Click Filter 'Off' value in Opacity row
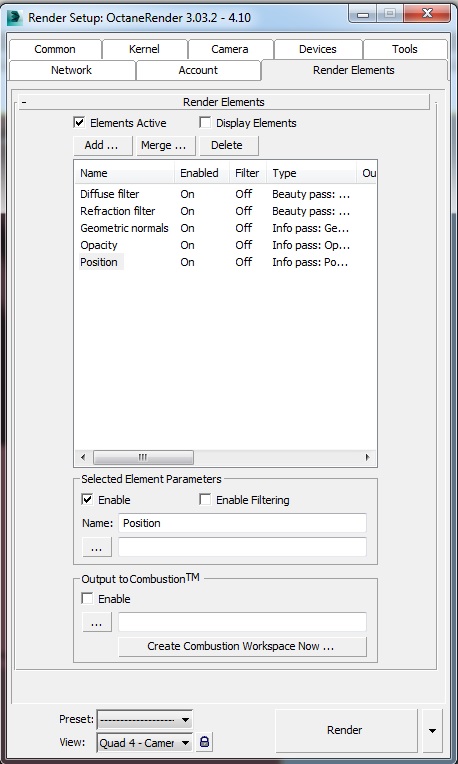 point(244,245)
